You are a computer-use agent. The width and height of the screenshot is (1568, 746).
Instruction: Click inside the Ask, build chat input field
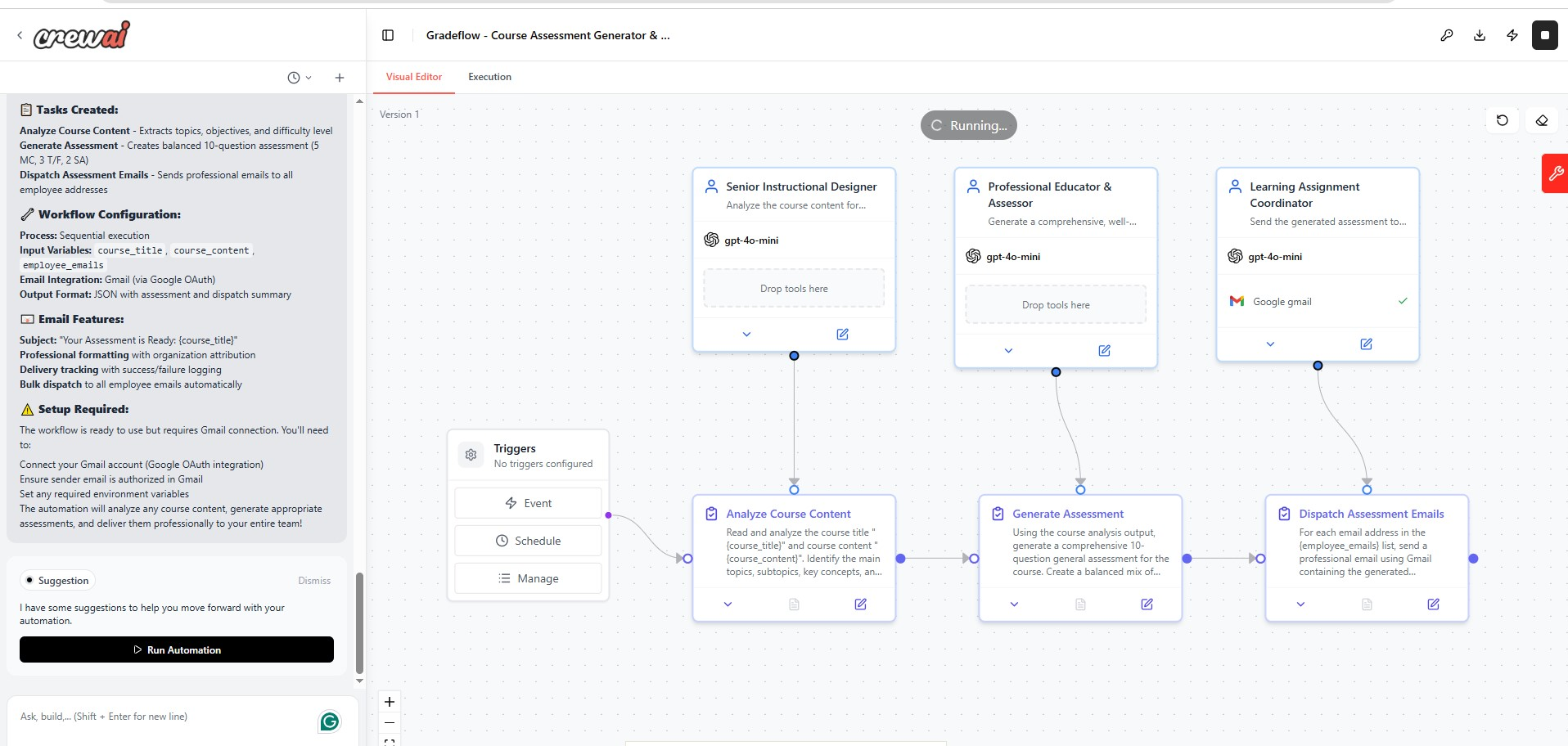pyautogui.click(x=147, y=717)
